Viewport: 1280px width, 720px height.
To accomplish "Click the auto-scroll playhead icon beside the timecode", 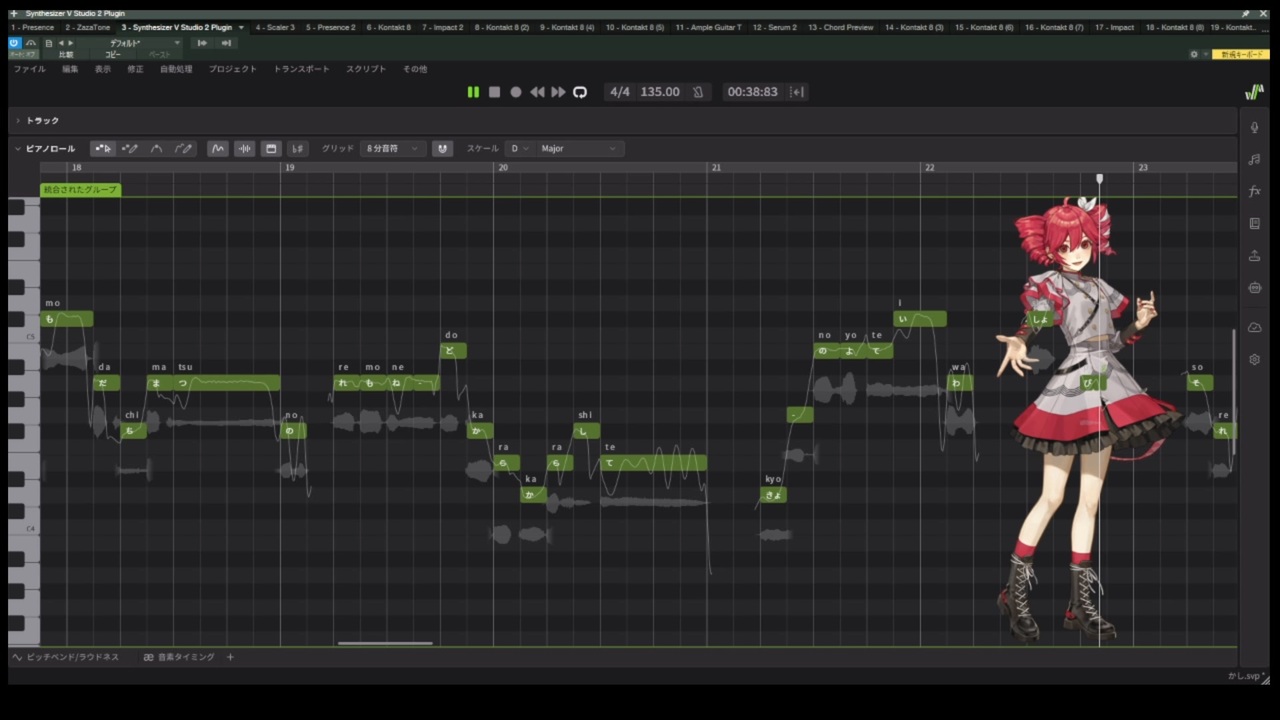I will pos(797,92).
